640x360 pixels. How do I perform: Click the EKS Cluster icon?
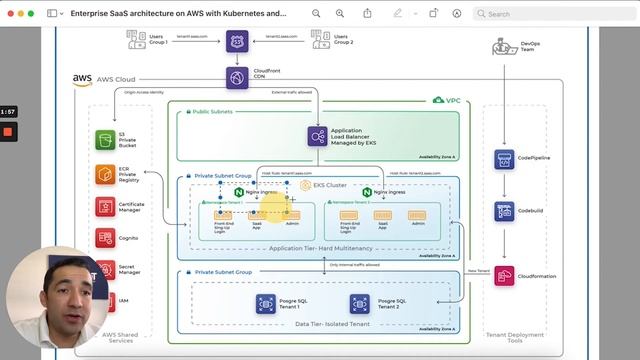tap(305, 185)
